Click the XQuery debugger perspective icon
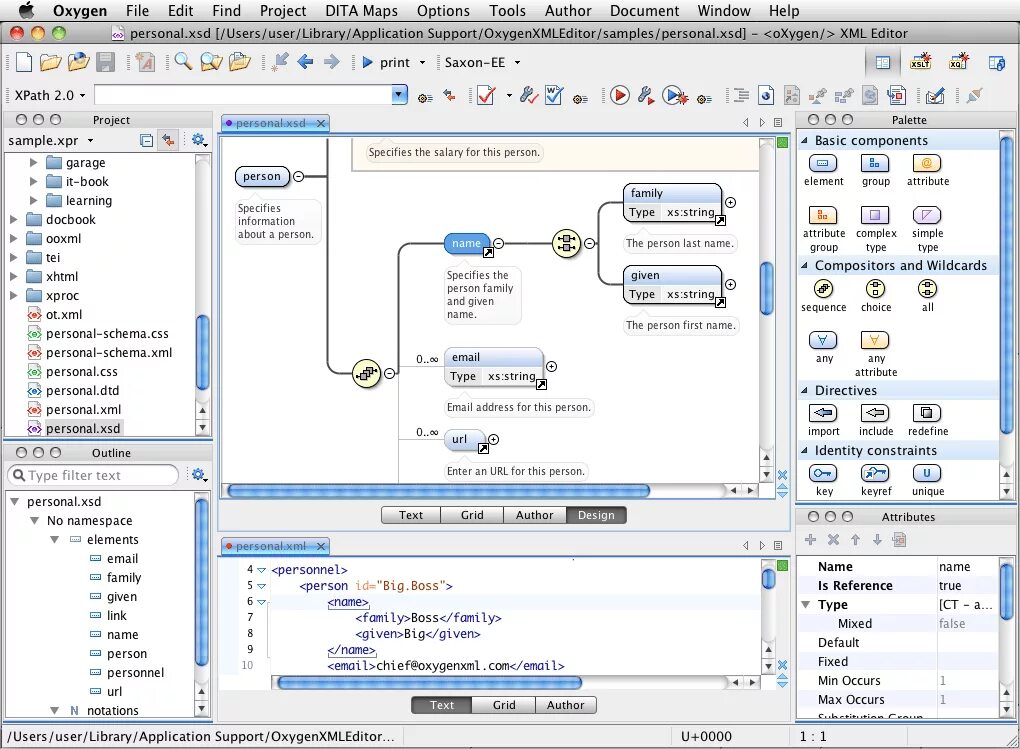Screen dimensions: 1020x749 (x=959, y=62)
